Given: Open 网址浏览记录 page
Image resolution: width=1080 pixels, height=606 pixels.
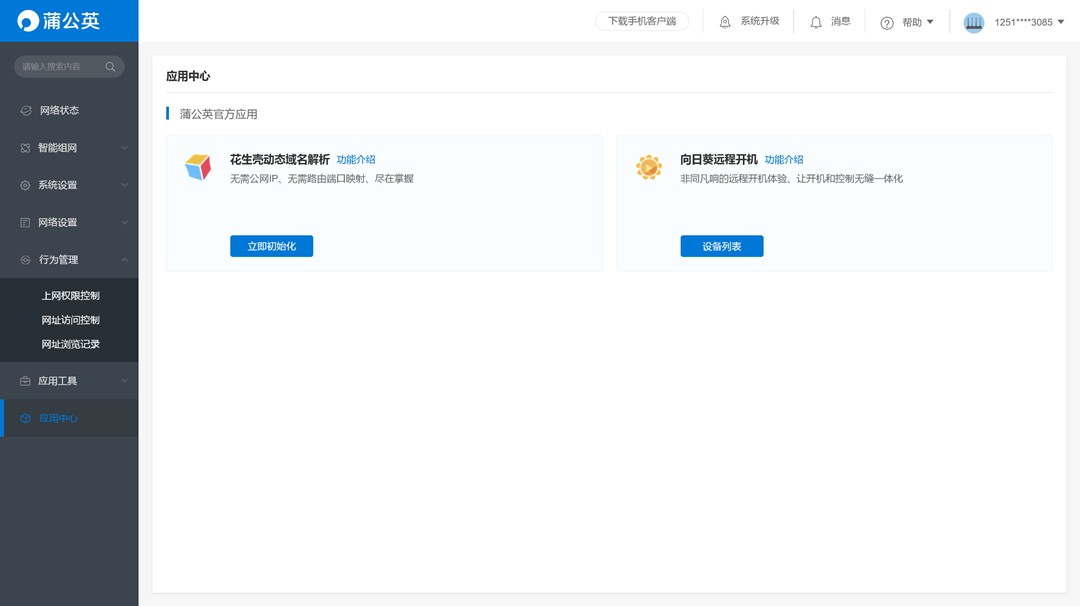Looking at the screenshot, I should 70,343.
